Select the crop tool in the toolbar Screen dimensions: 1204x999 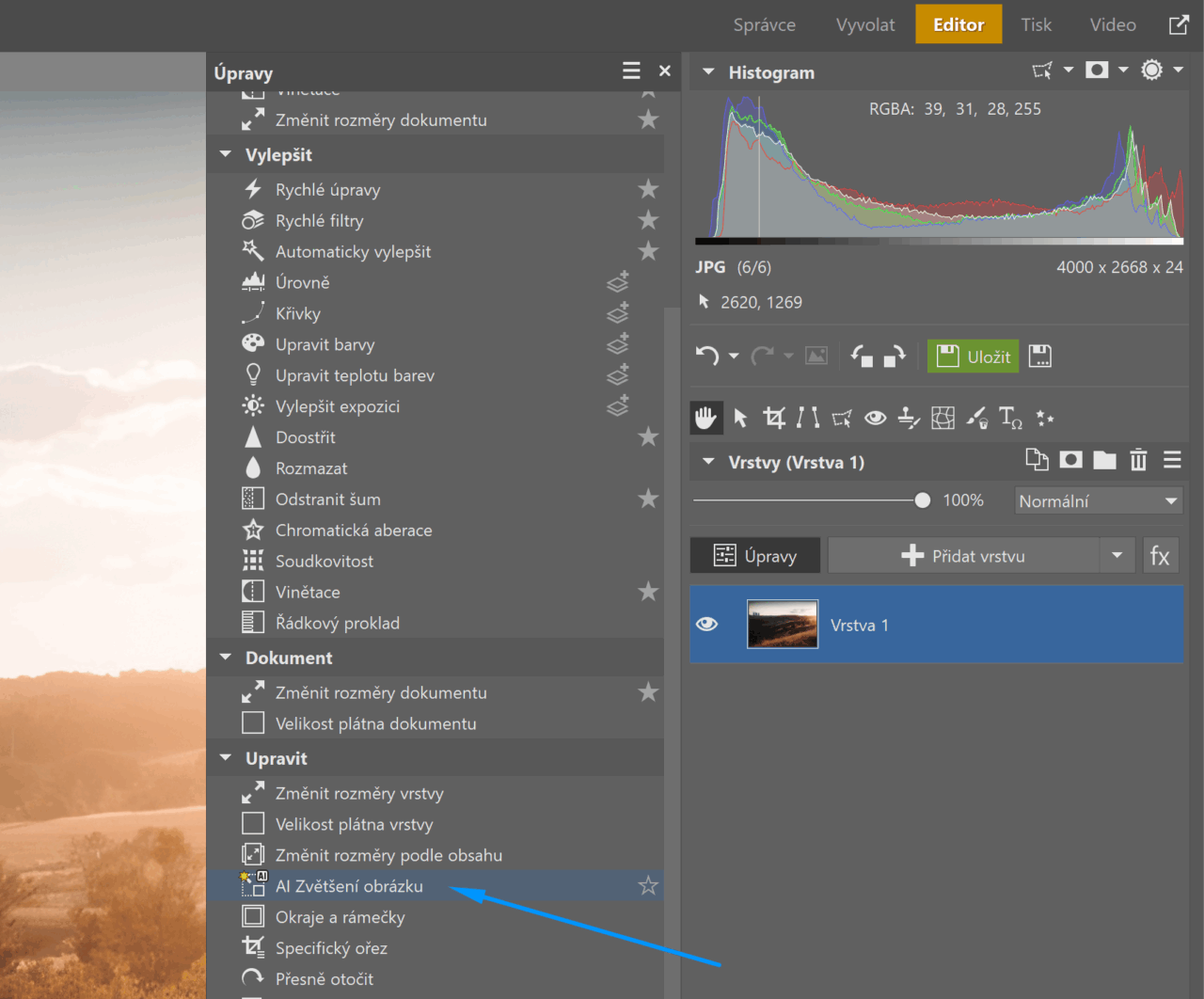[x=774, y=418]
